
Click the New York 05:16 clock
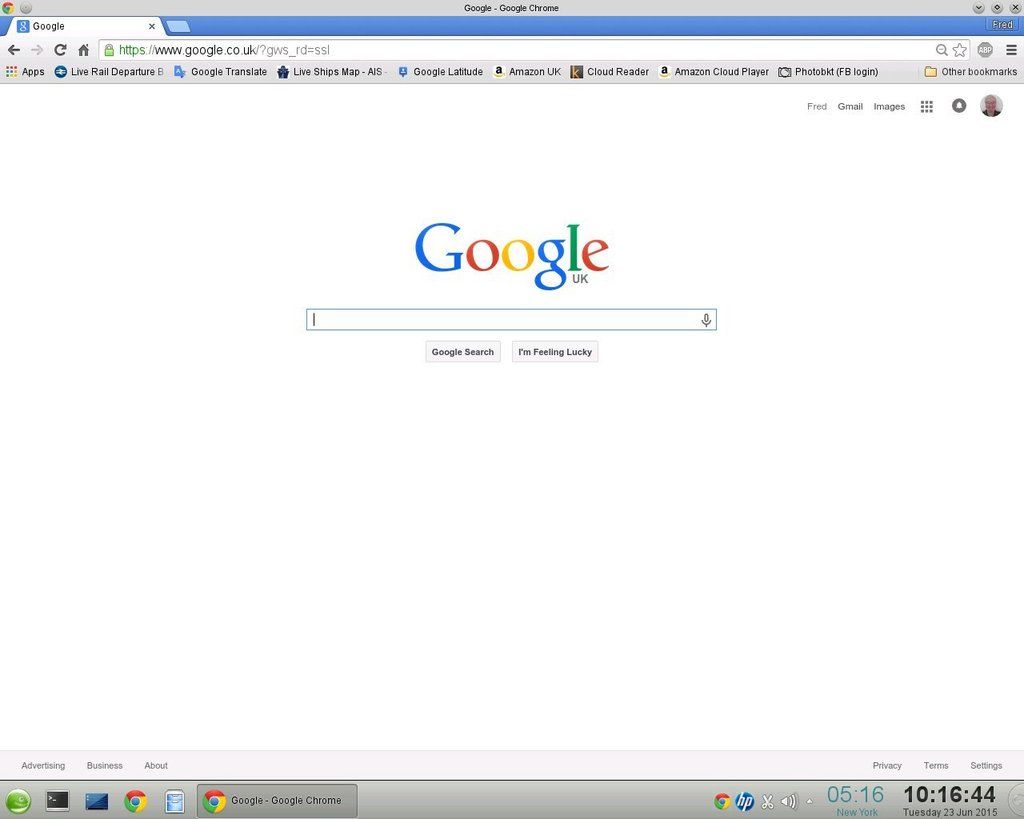[856, 801]
